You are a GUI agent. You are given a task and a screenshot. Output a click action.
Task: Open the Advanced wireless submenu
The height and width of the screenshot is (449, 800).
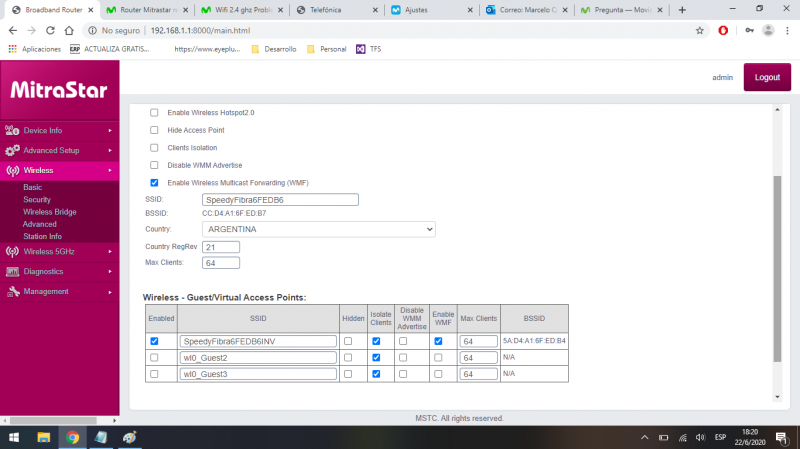(39, 224)
